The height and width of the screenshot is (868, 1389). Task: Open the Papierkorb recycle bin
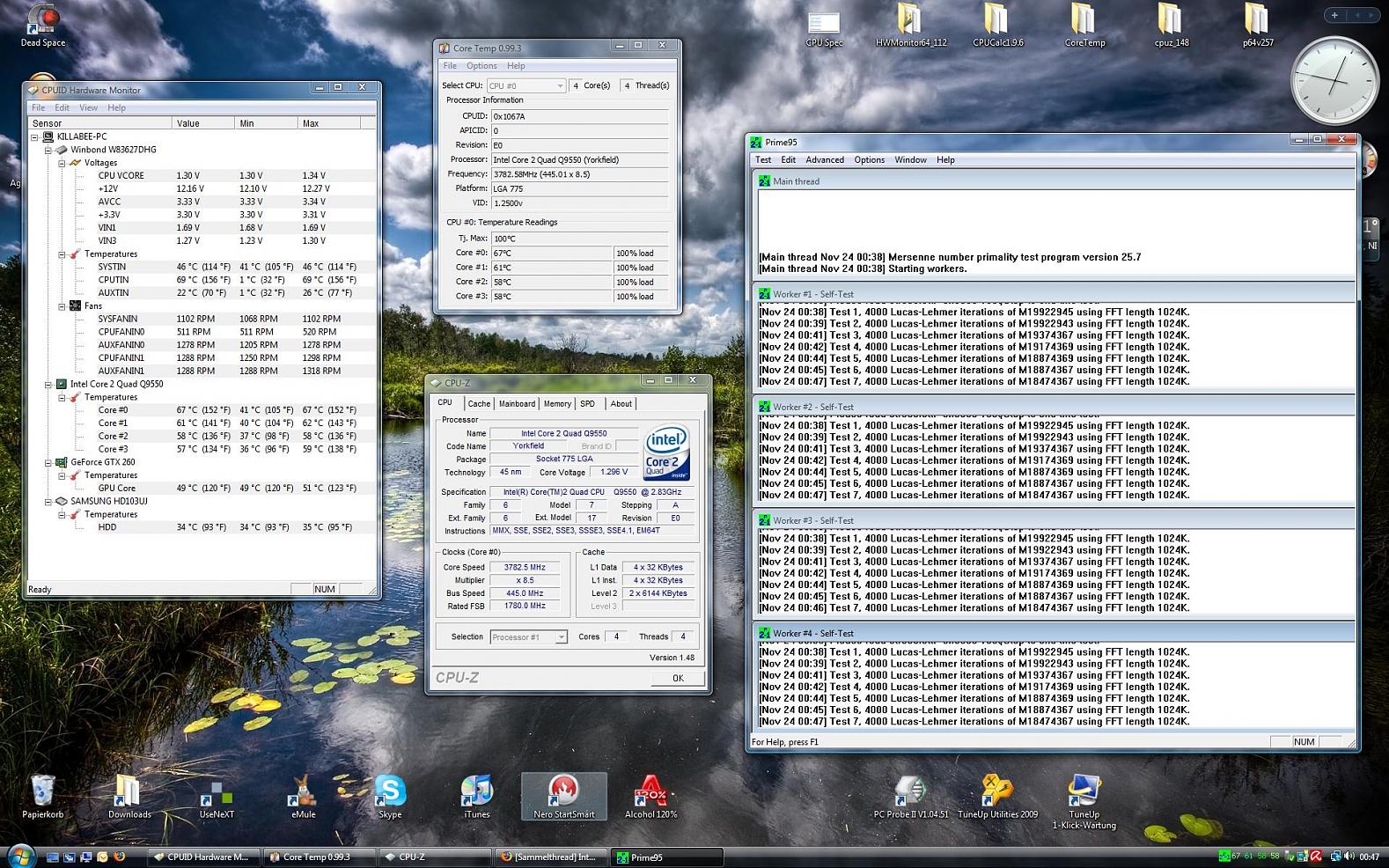tap(42, 797)
